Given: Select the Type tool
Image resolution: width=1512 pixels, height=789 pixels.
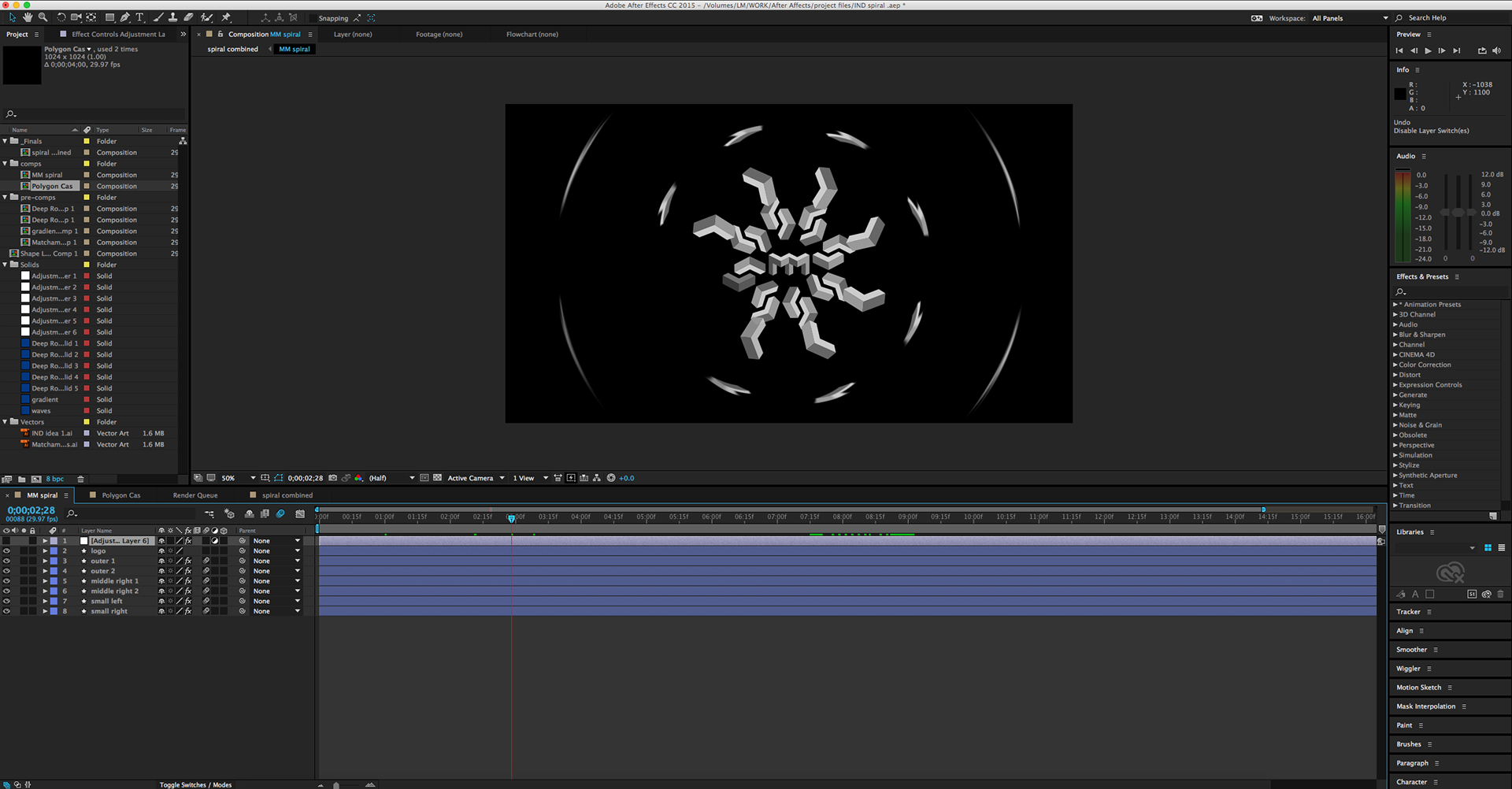Looking at the screenshot, I should (140, 17).
